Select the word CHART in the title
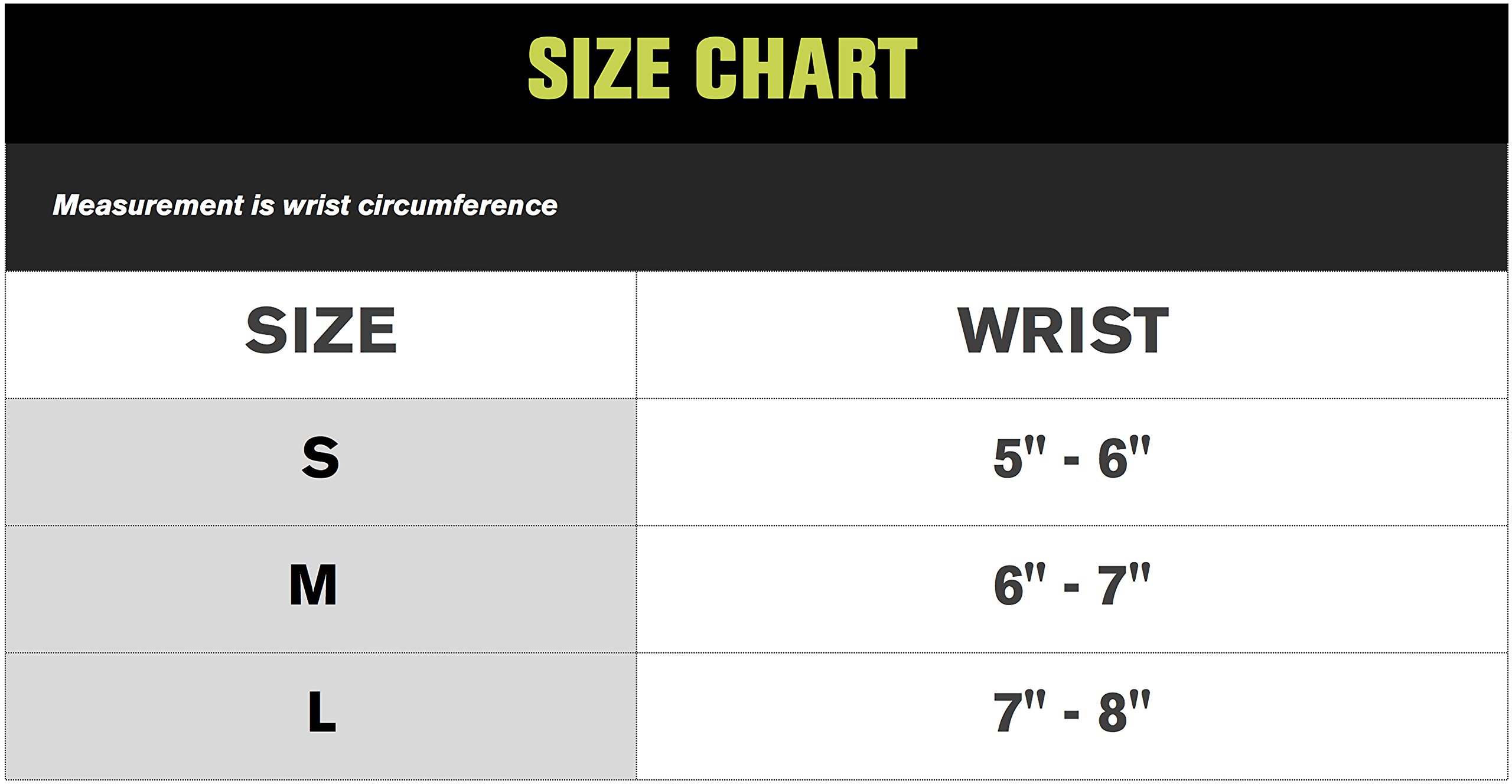Viewport: 1512px width, 784px height. coord(806,68)
